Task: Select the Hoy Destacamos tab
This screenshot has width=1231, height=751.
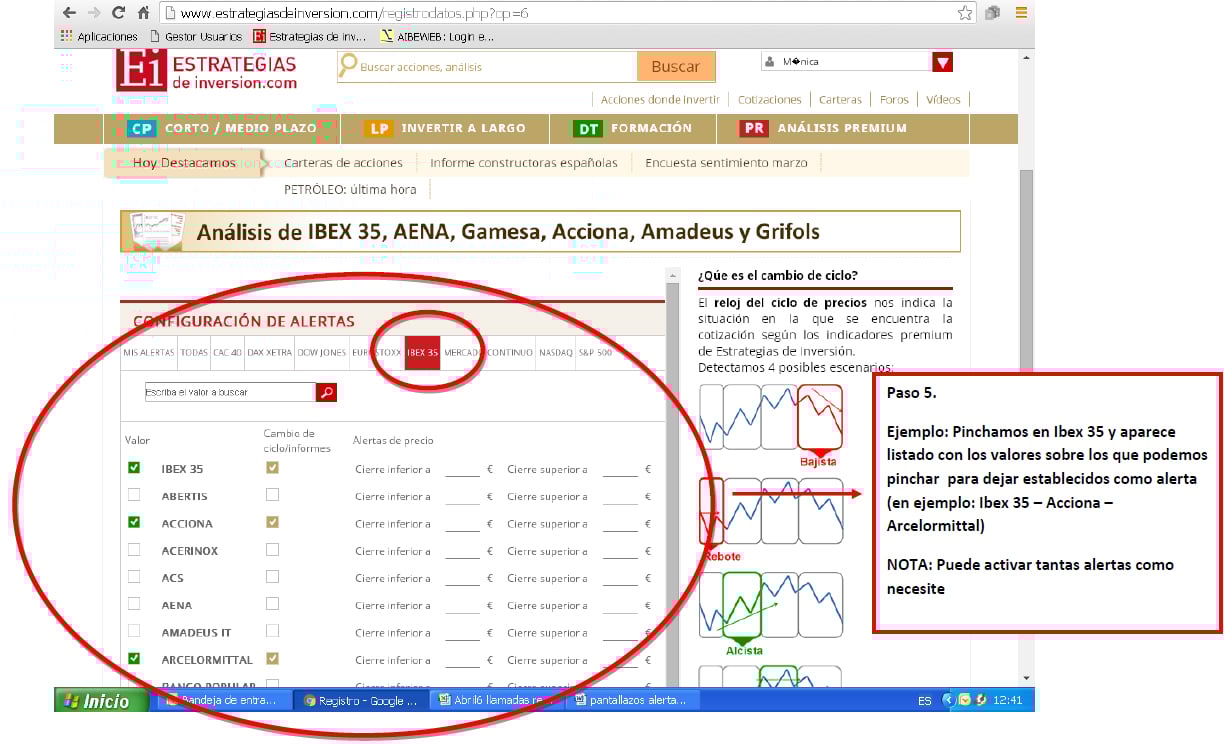Action: coord(184,162)
